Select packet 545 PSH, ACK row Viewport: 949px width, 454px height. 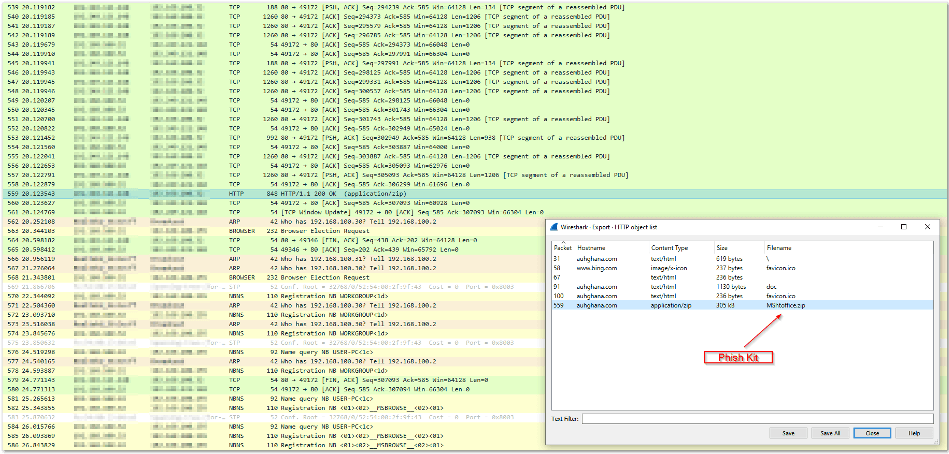click(x=474, y=63)
